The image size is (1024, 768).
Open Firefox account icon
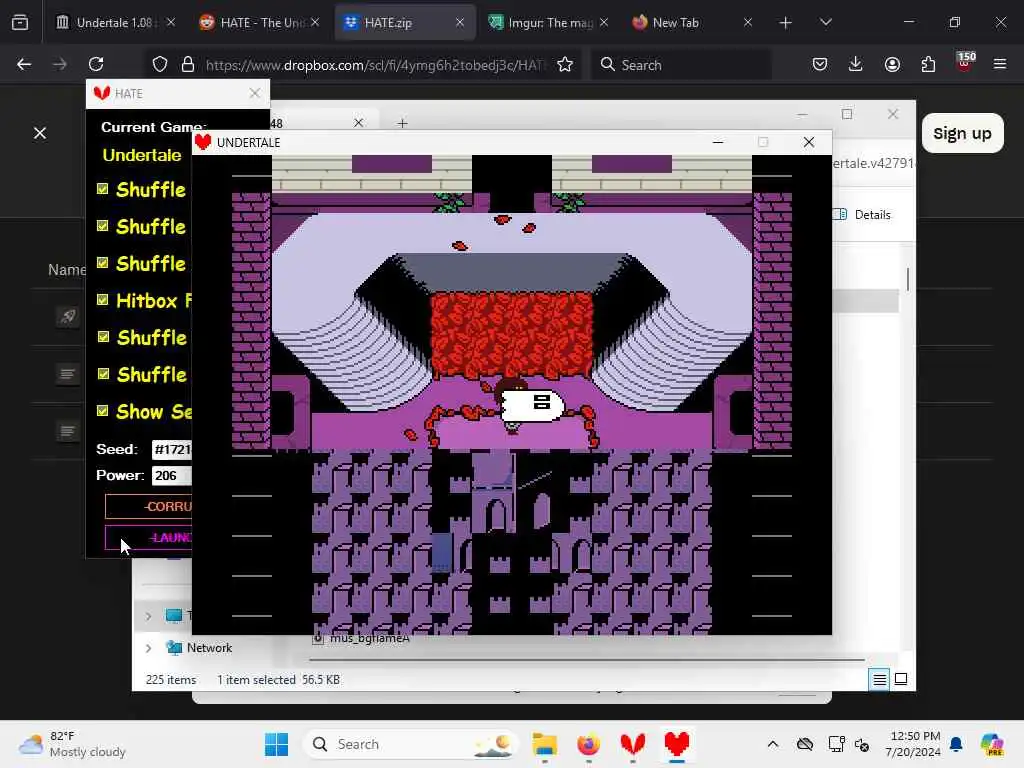[x=892, y=64]
